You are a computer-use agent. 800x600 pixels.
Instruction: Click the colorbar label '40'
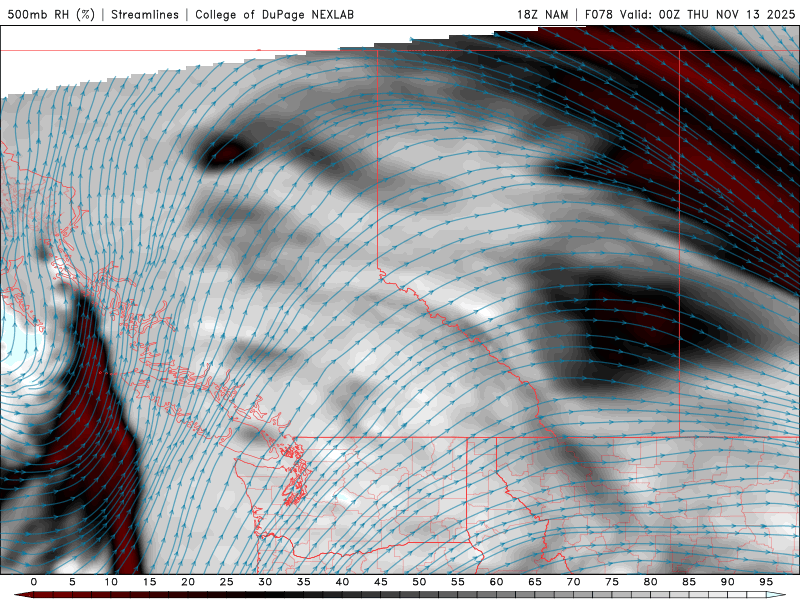coord(342,582)
